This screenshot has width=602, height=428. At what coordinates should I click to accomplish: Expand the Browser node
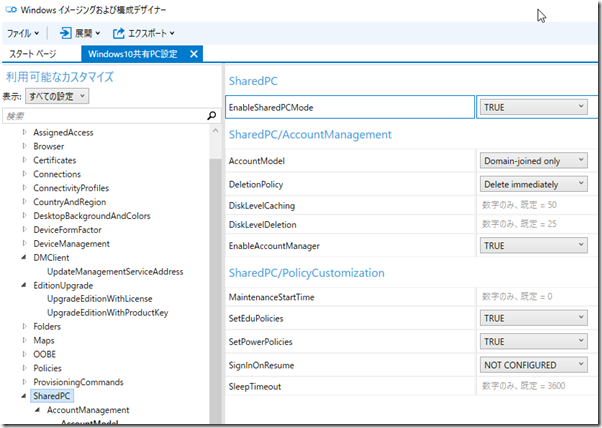coord(25,146)
